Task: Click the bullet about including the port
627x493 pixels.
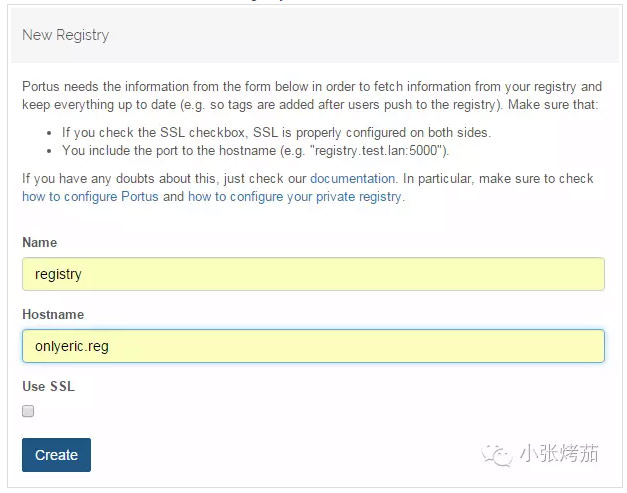Action: 256,151
